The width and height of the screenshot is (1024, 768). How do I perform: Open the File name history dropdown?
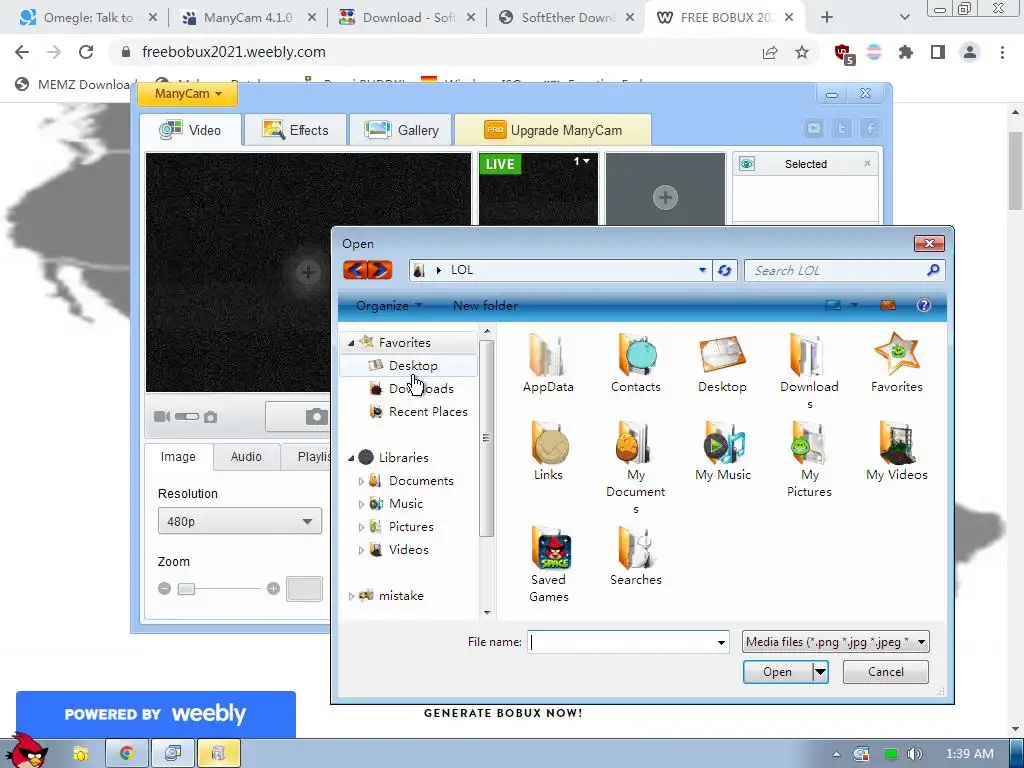tap(721, 642)
